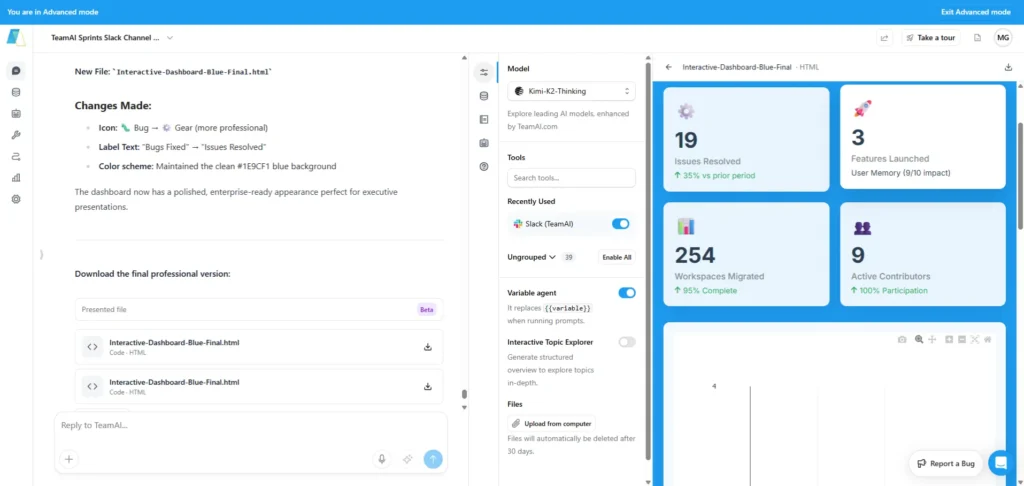Toggle the Slack (TeamAI) switch off
Viewport: 1024px width, 486px height.
(620, 224)
